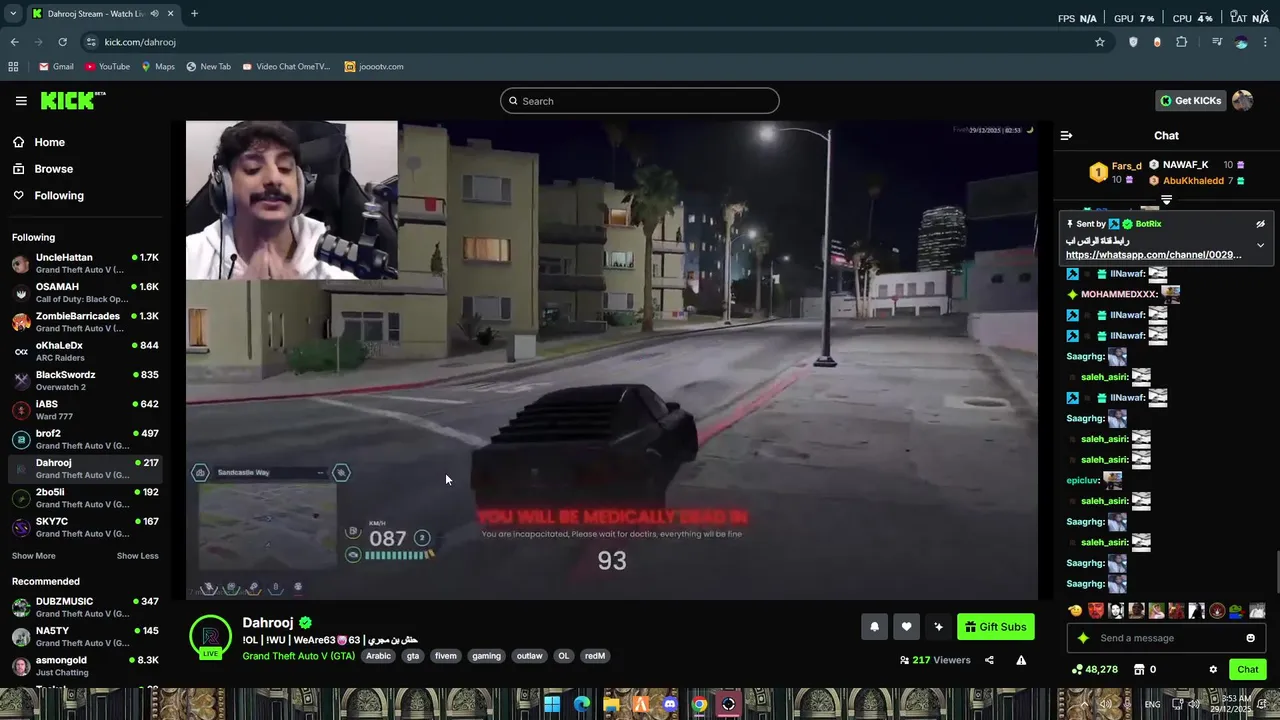Mute the Dahrooj Stream tab audio
Screen dimensions: 1280x720
(154, 14)
